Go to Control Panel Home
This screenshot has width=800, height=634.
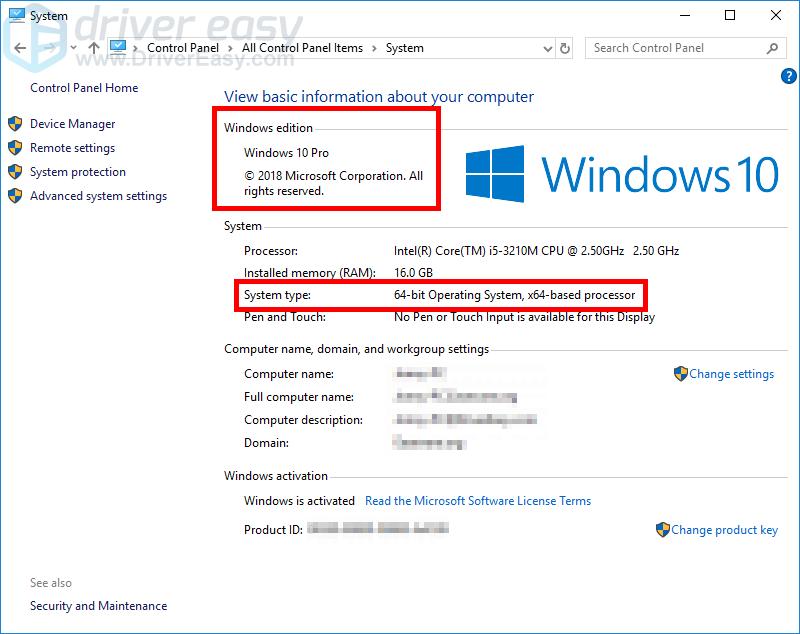tap(84, 88)
